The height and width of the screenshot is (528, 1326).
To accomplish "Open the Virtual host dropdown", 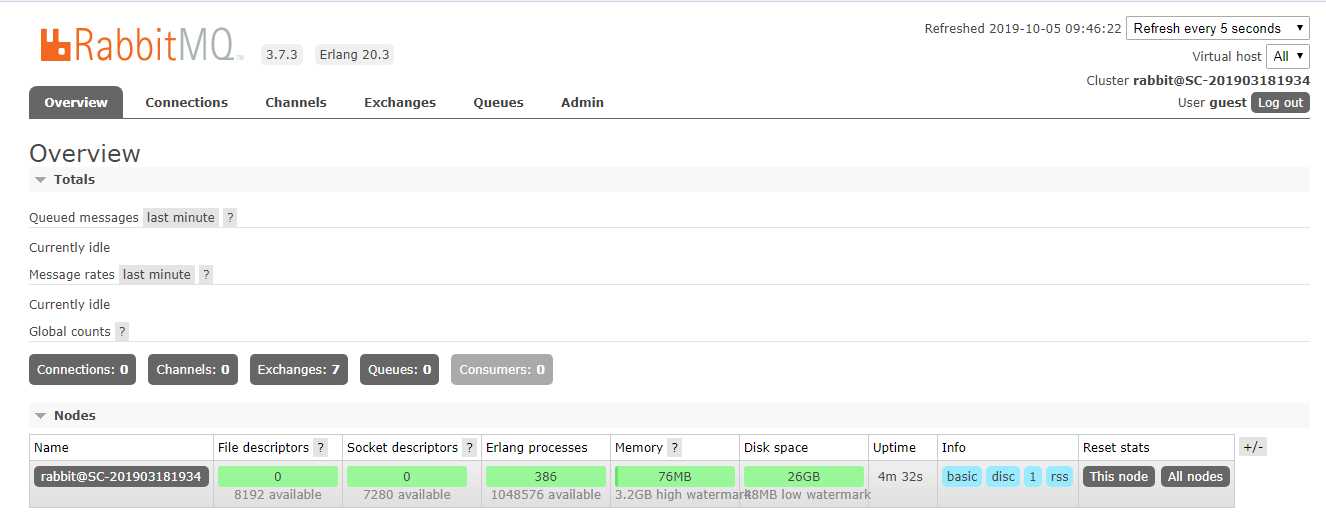I will click(1288, 56).
